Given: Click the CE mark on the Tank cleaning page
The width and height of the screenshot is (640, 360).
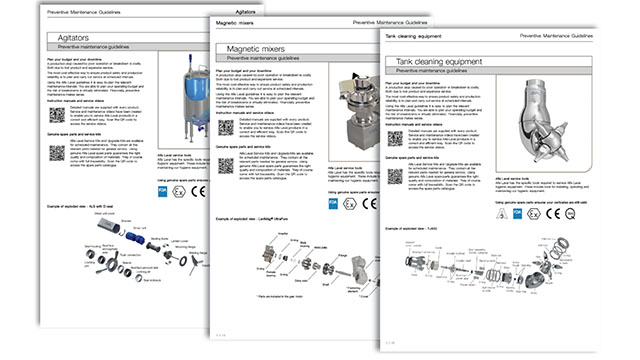Looking at the screenshot, I should click(553, 213).
